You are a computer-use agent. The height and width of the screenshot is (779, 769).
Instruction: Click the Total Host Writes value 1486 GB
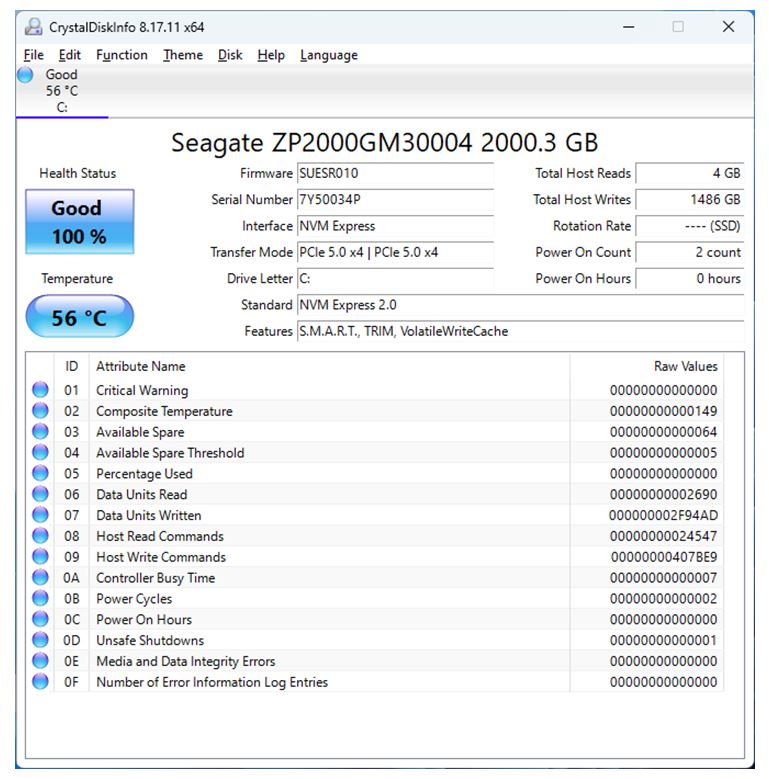[x=690, y=200]
